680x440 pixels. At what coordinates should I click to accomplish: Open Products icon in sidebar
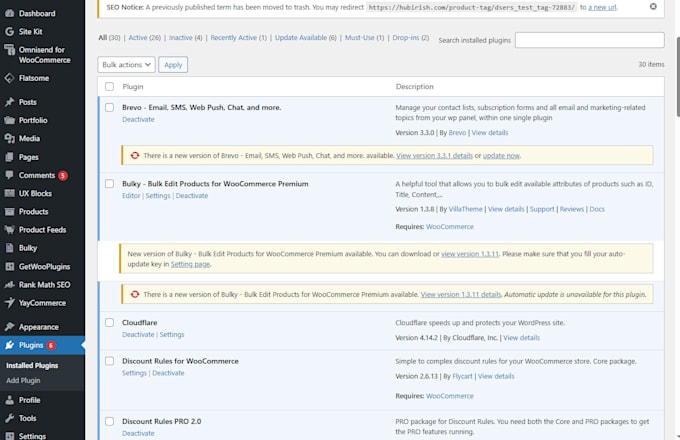click(9, 212)
